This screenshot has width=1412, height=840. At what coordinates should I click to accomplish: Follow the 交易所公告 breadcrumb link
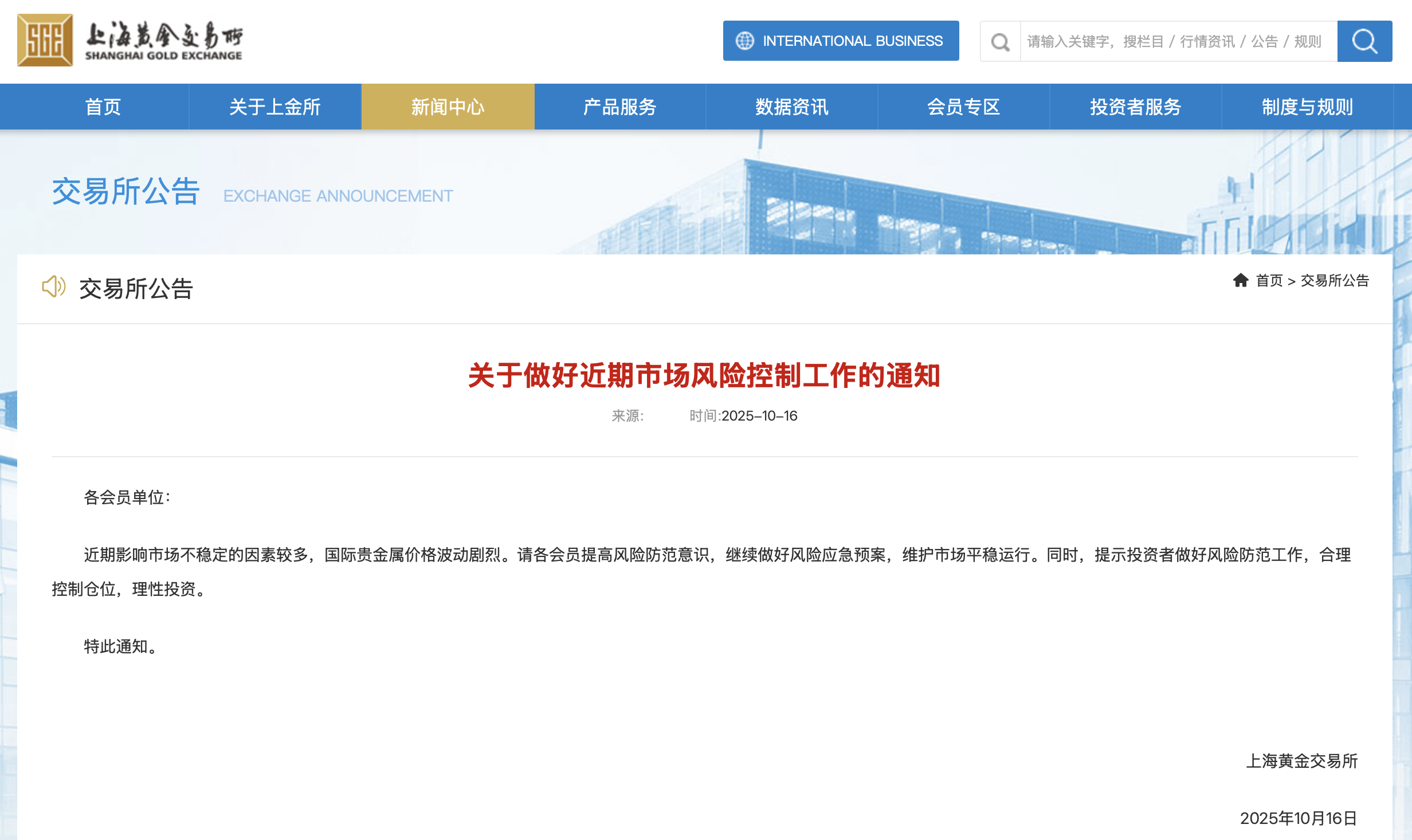tap(1335, 281)
